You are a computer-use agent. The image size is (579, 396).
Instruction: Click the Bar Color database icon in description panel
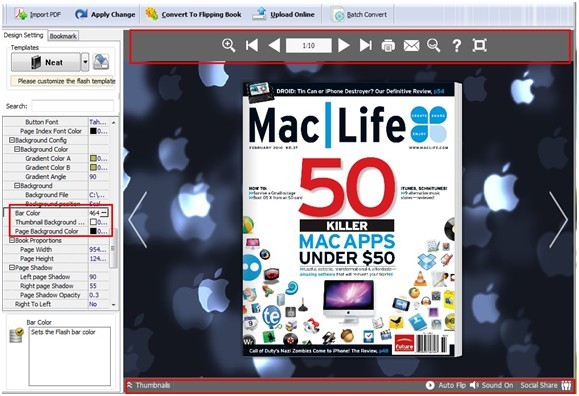[x=16, y=334]
